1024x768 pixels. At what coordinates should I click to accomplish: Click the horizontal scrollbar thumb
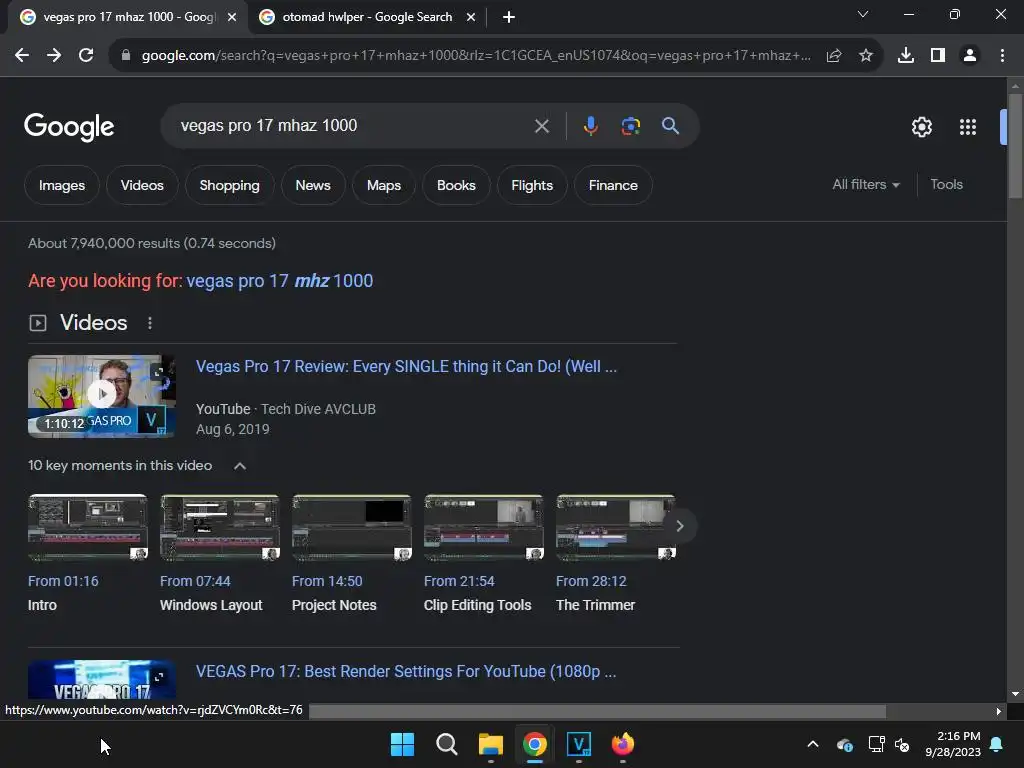click(597, 711)
